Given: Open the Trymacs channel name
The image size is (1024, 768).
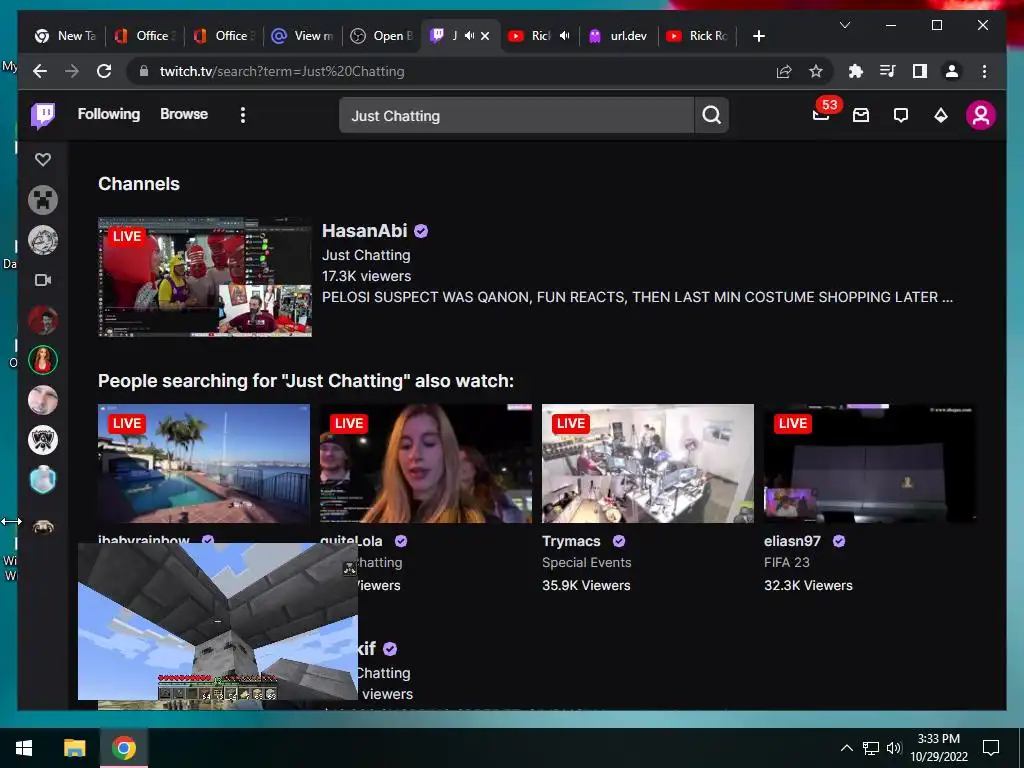Looking at the screenshot, I should click(x=571, y=541).
